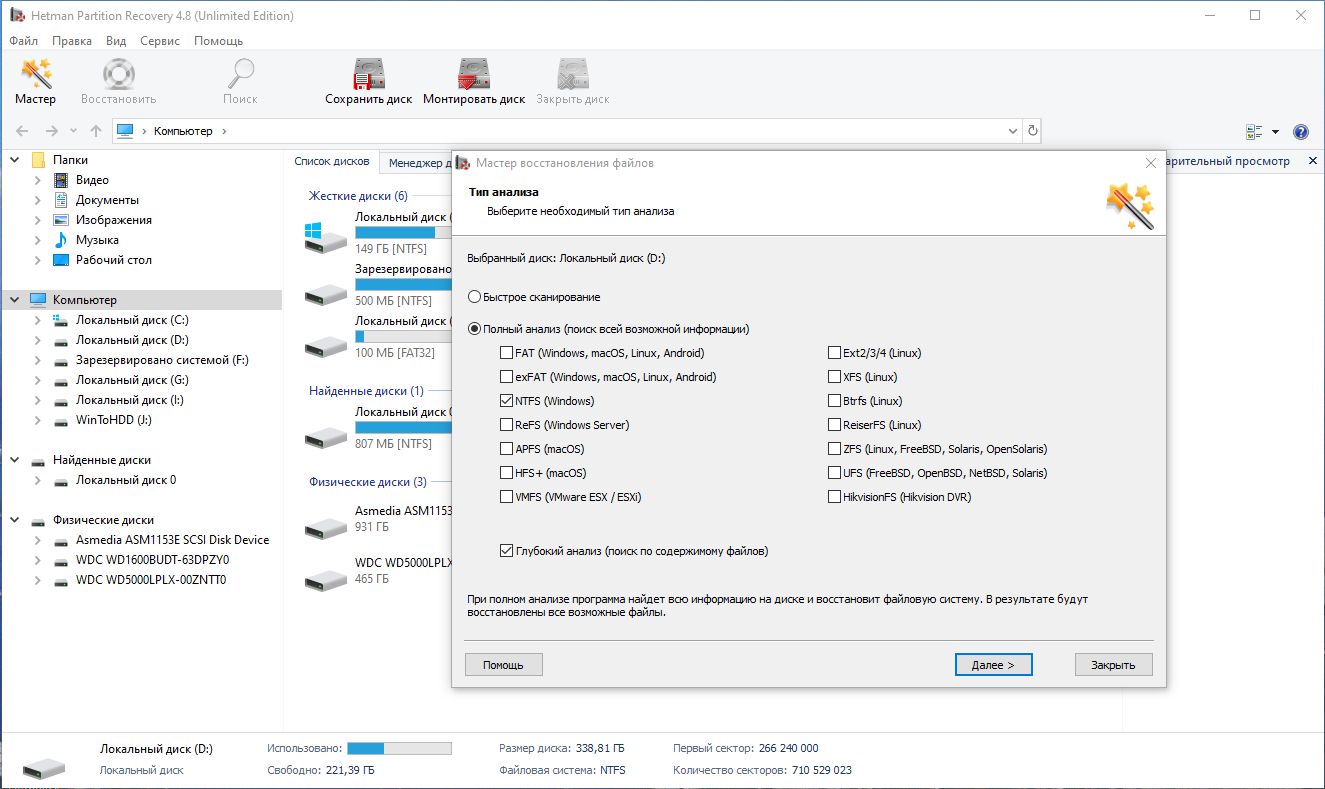
Task: Refresh the address bar location
Action: pyautogui.click(x=1033, y=131)
